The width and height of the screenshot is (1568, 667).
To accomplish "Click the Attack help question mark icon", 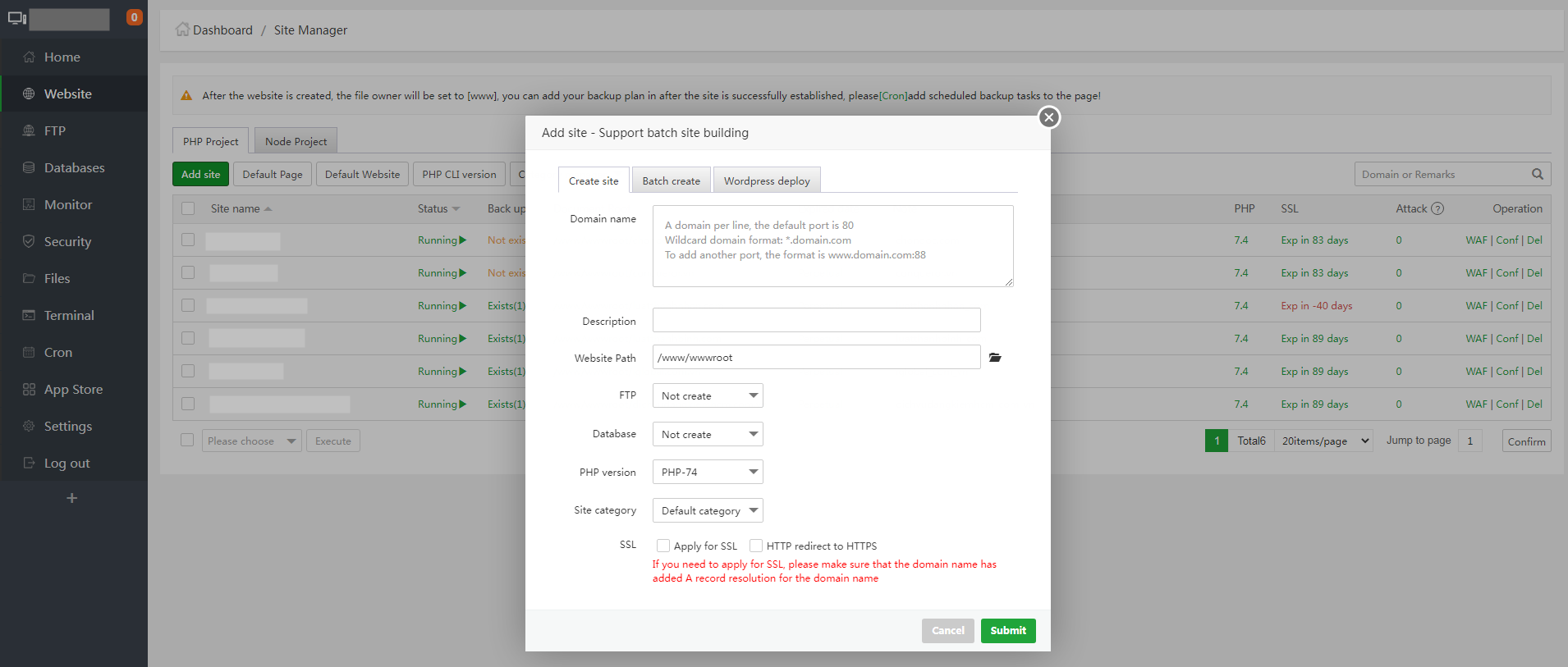I will click(x=1437, y=208).
